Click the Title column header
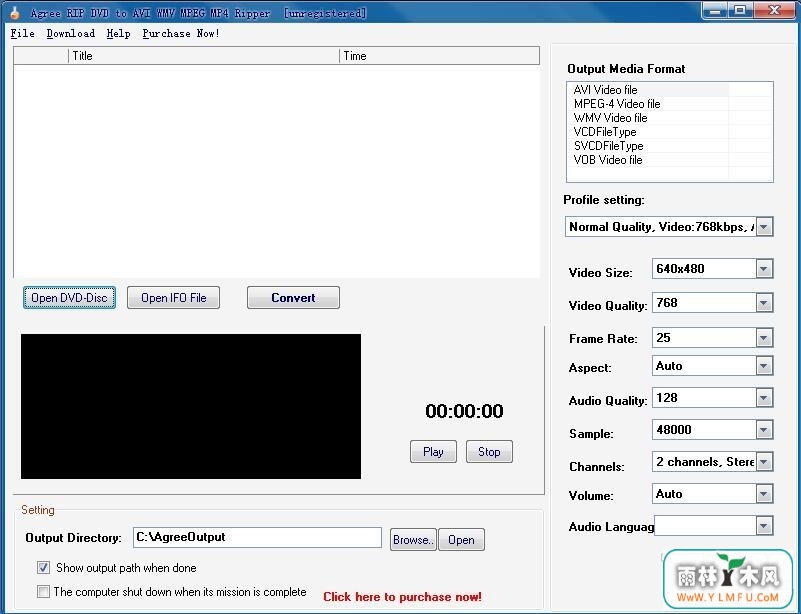Screen dimensions: 801x614 (203, 56)
